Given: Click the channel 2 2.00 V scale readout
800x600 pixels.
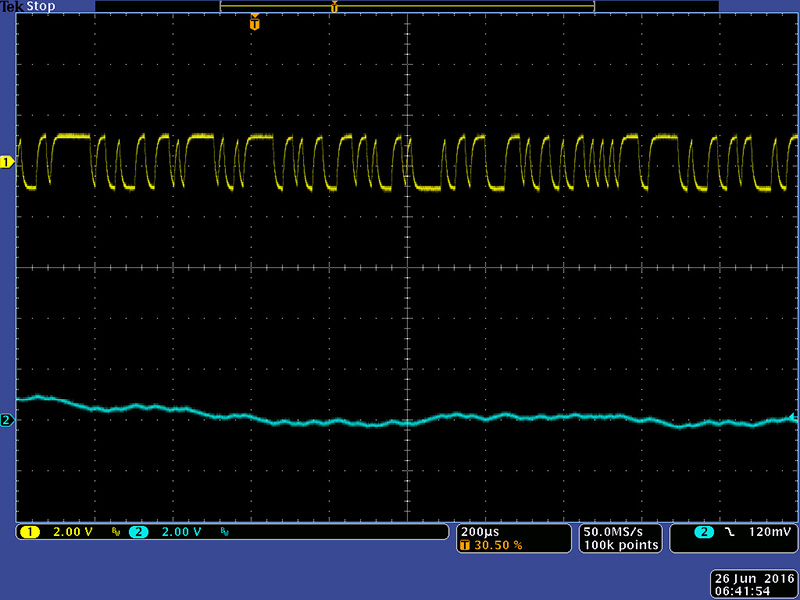Looking at the screenshot, I should click(182, 532).
